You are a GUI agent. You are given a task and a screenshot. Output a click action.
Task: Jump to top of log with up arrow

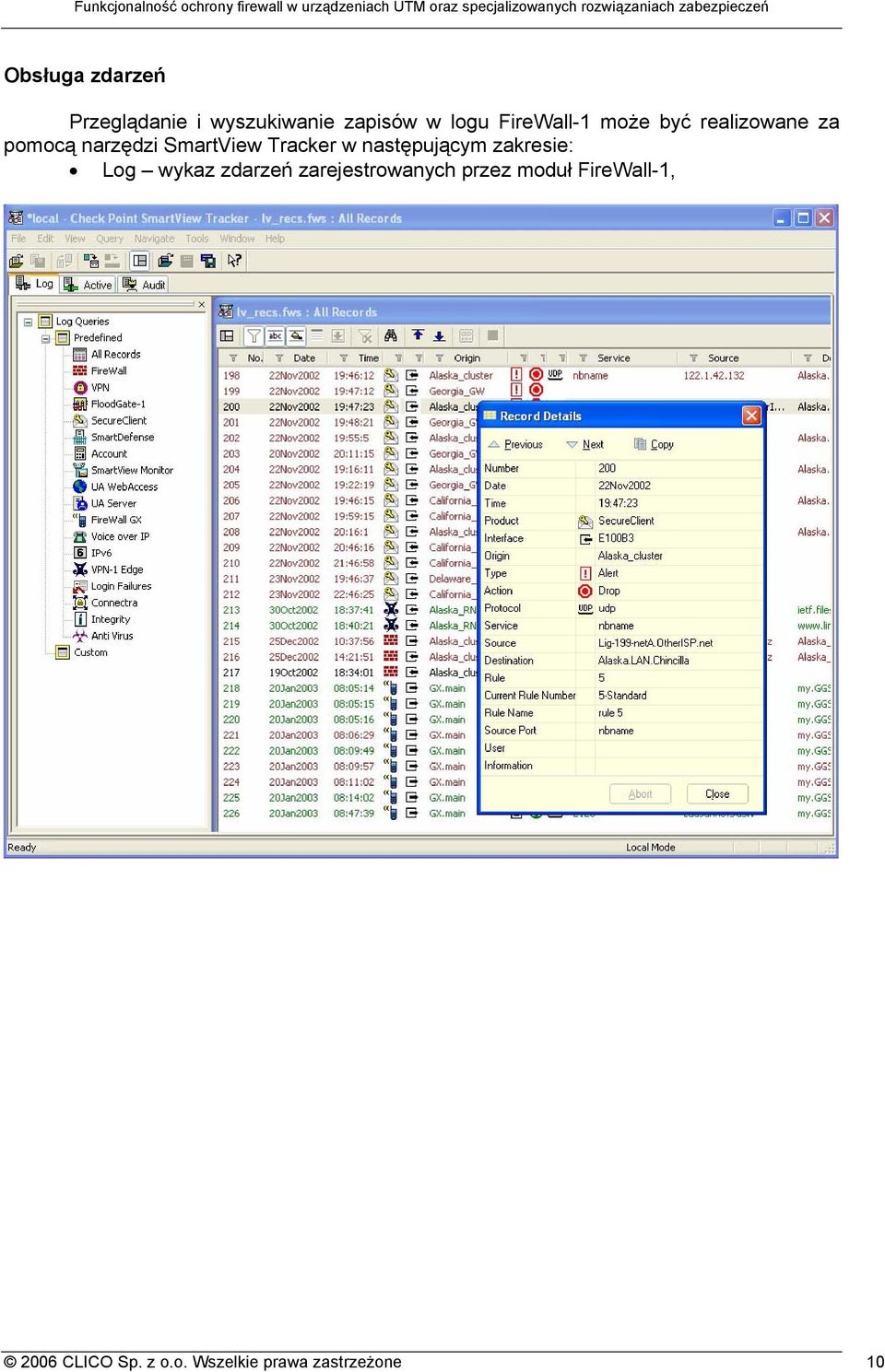tap(418, 335)
